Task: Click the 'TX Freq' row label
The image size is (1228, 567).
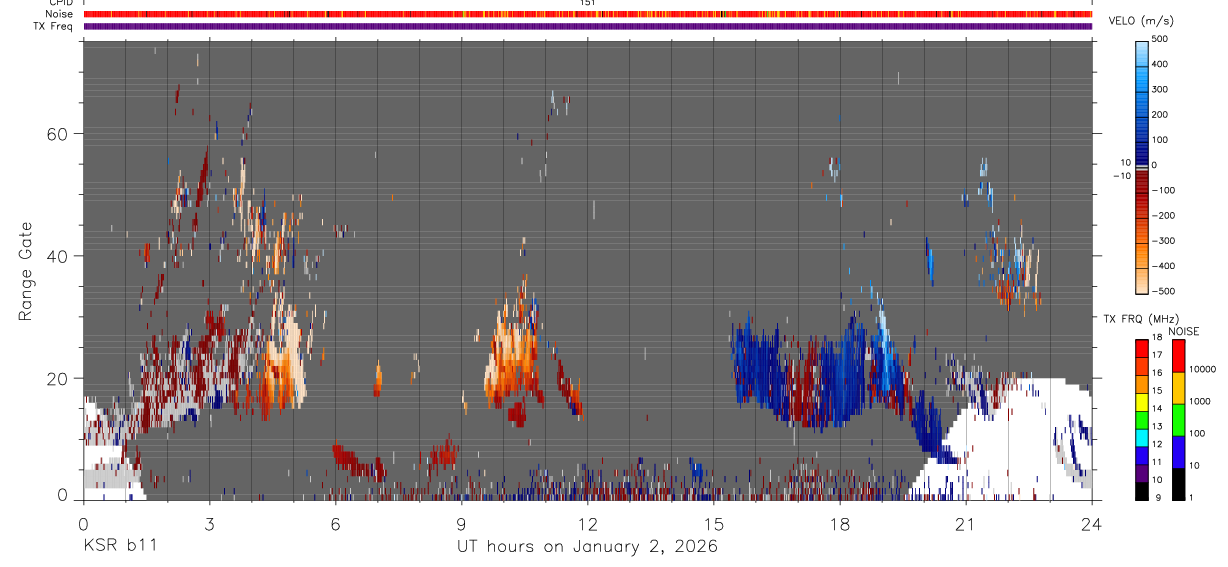Action: (x=53, y=26)
